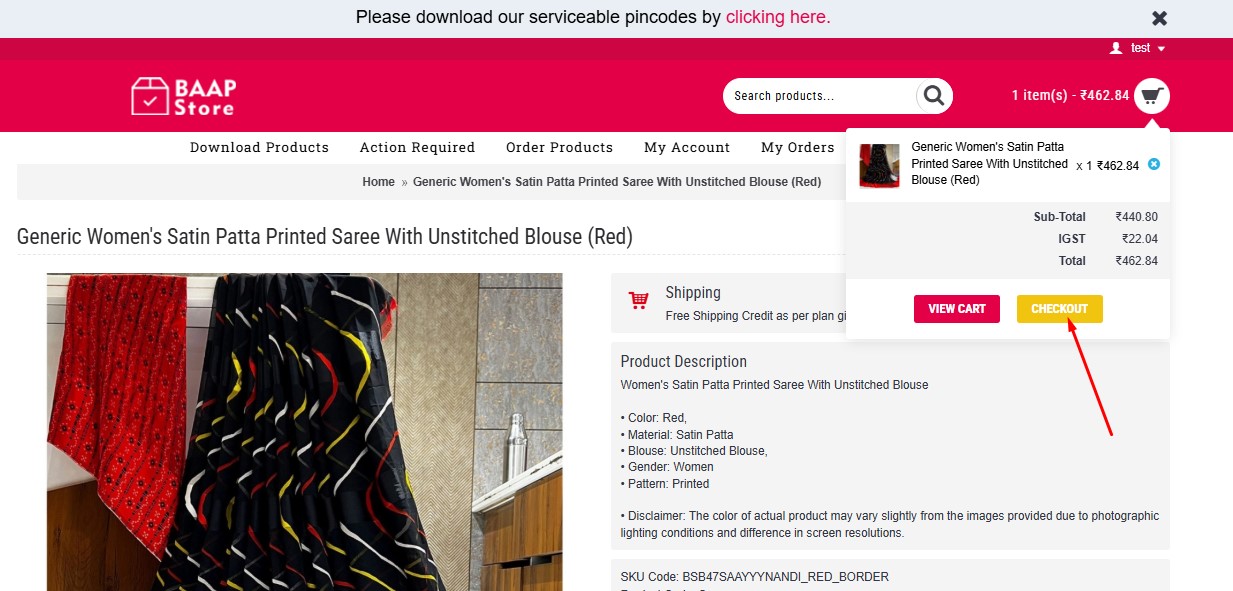Open the Download Products menu
1233x591 pixels.
tap(259, 147)
